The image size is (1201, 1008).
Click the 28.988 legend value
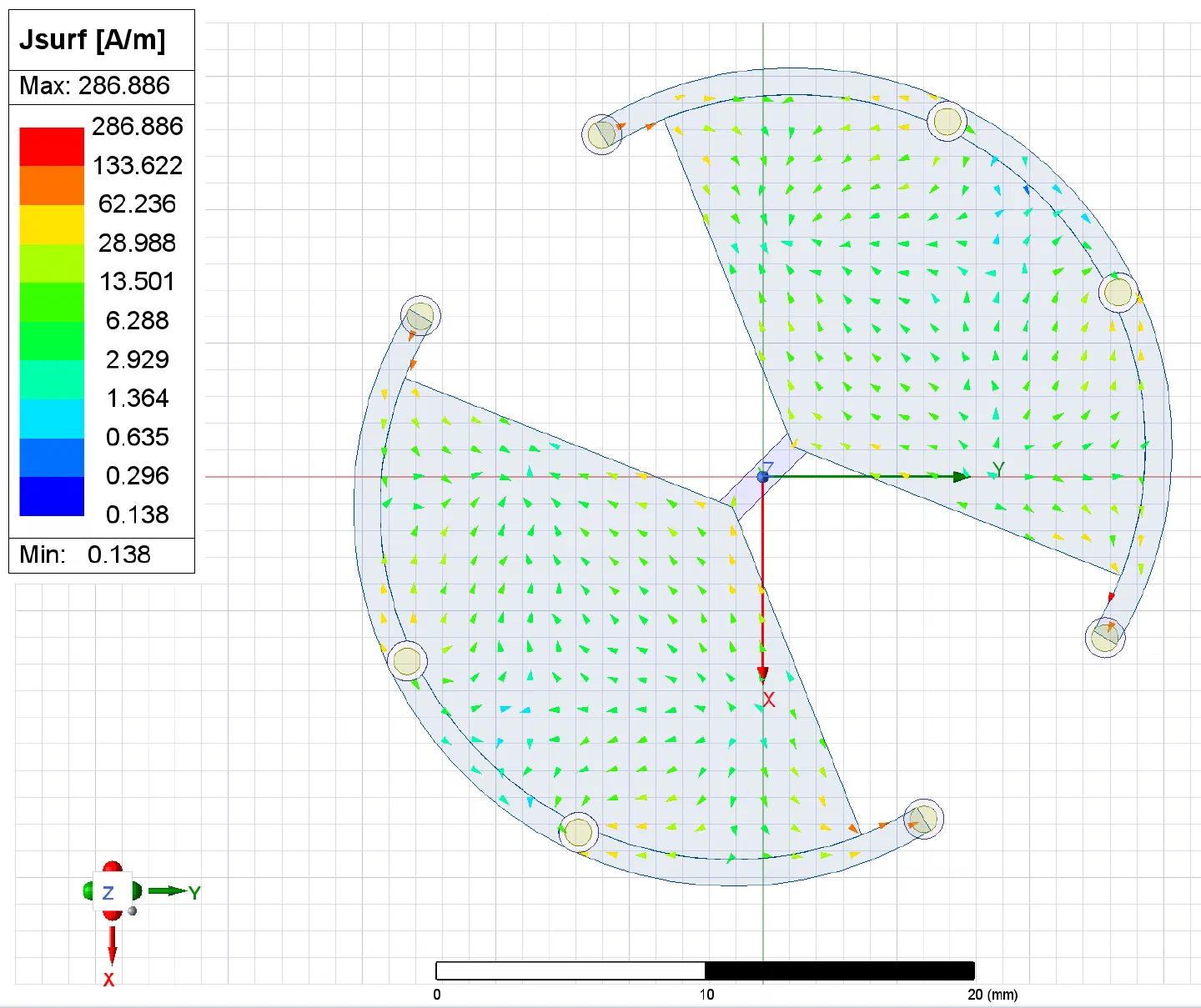click(138, 243)
